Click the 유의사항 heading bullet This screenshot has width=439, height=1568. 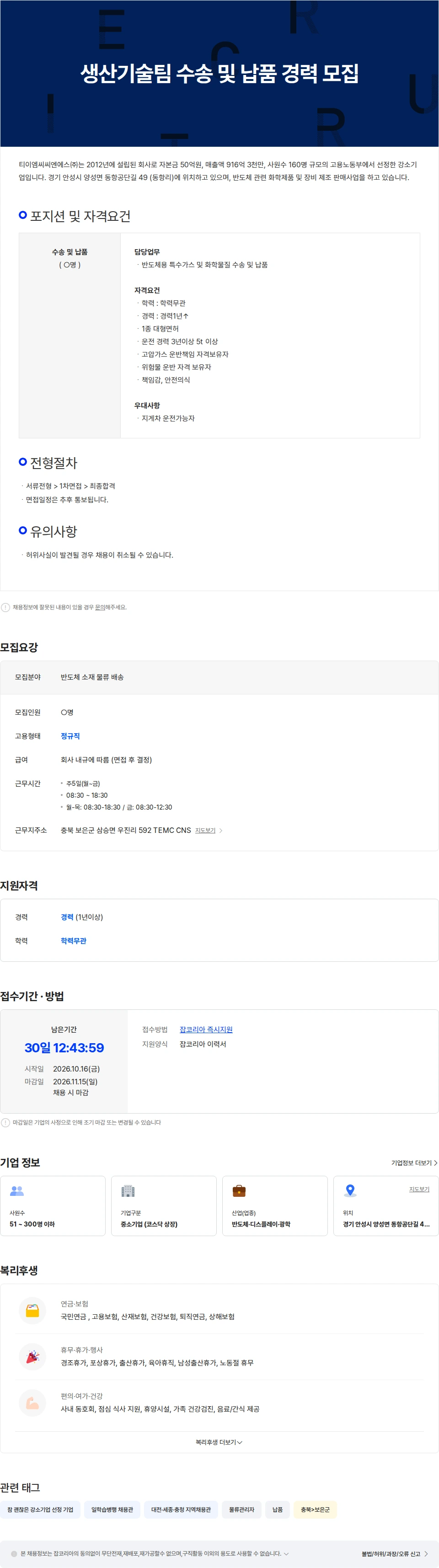(x=23, y=530)
